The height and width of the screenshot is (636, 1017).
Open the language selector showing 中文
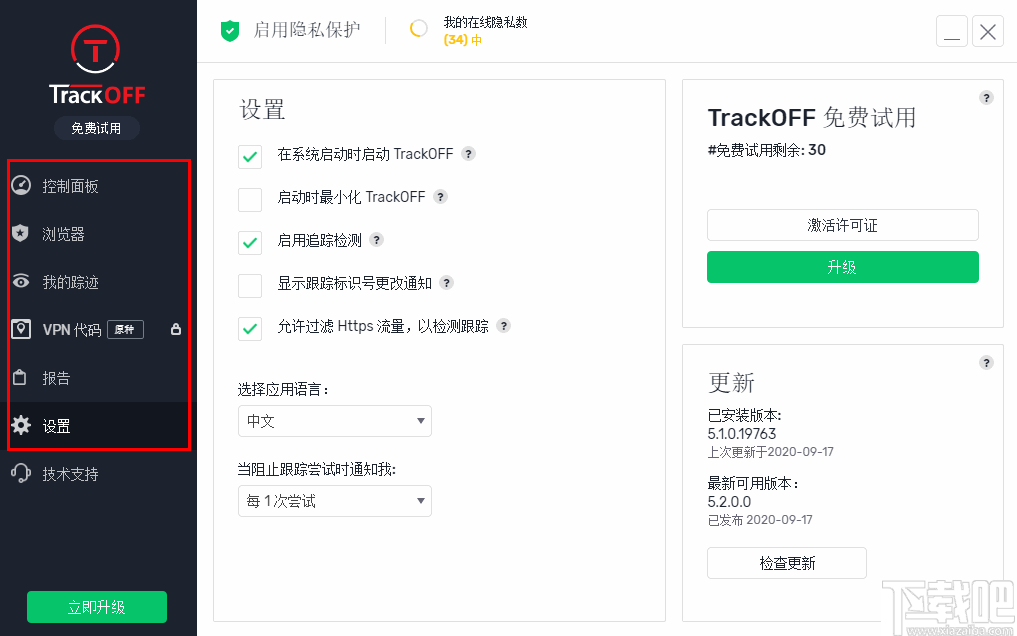pos(334,421)
